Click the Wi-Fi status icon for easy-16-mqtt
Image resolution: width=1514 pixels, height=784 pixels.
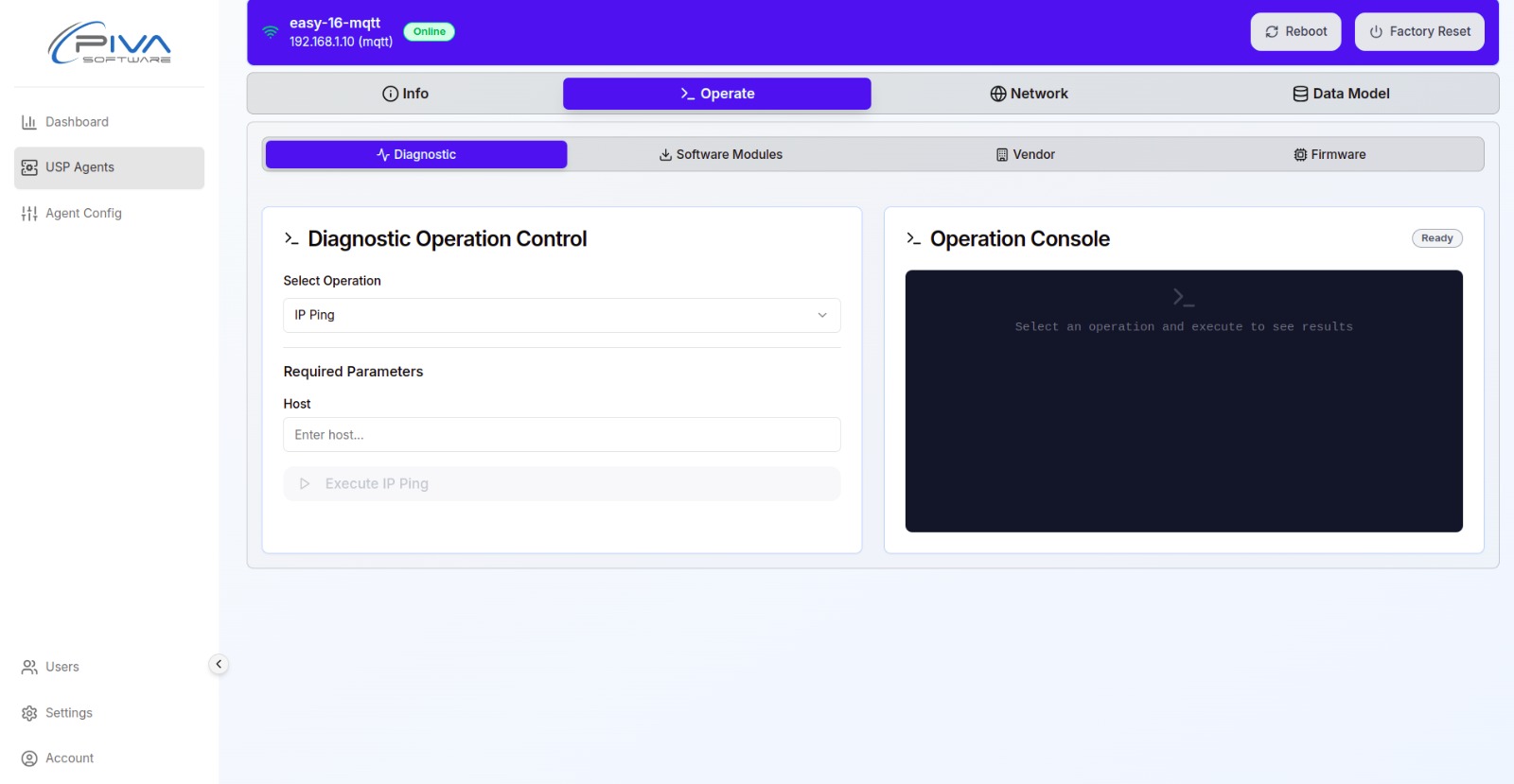coord(271,32)
